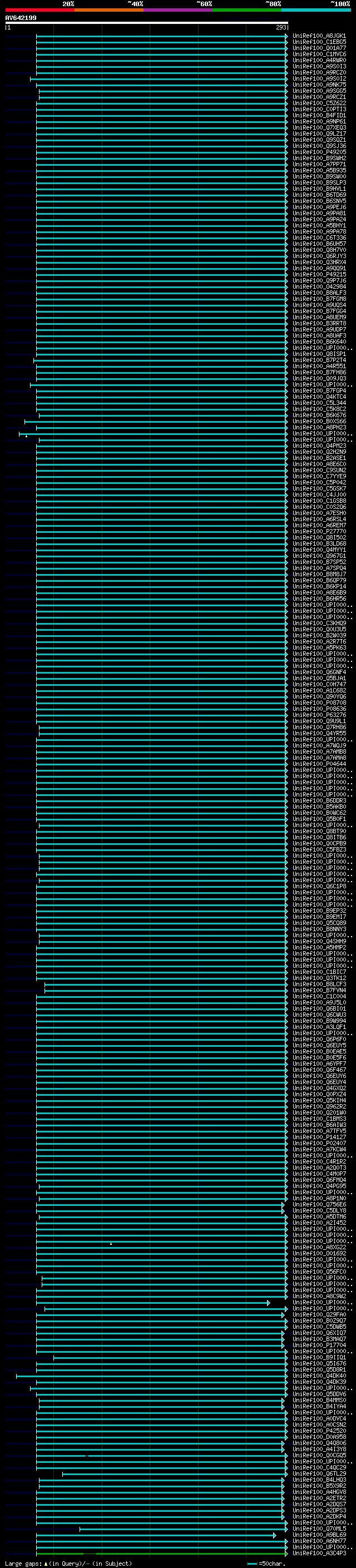Select hit label UniRef100_A7WQJ9
Screen dimensions: 356x1568
(319, 746)
